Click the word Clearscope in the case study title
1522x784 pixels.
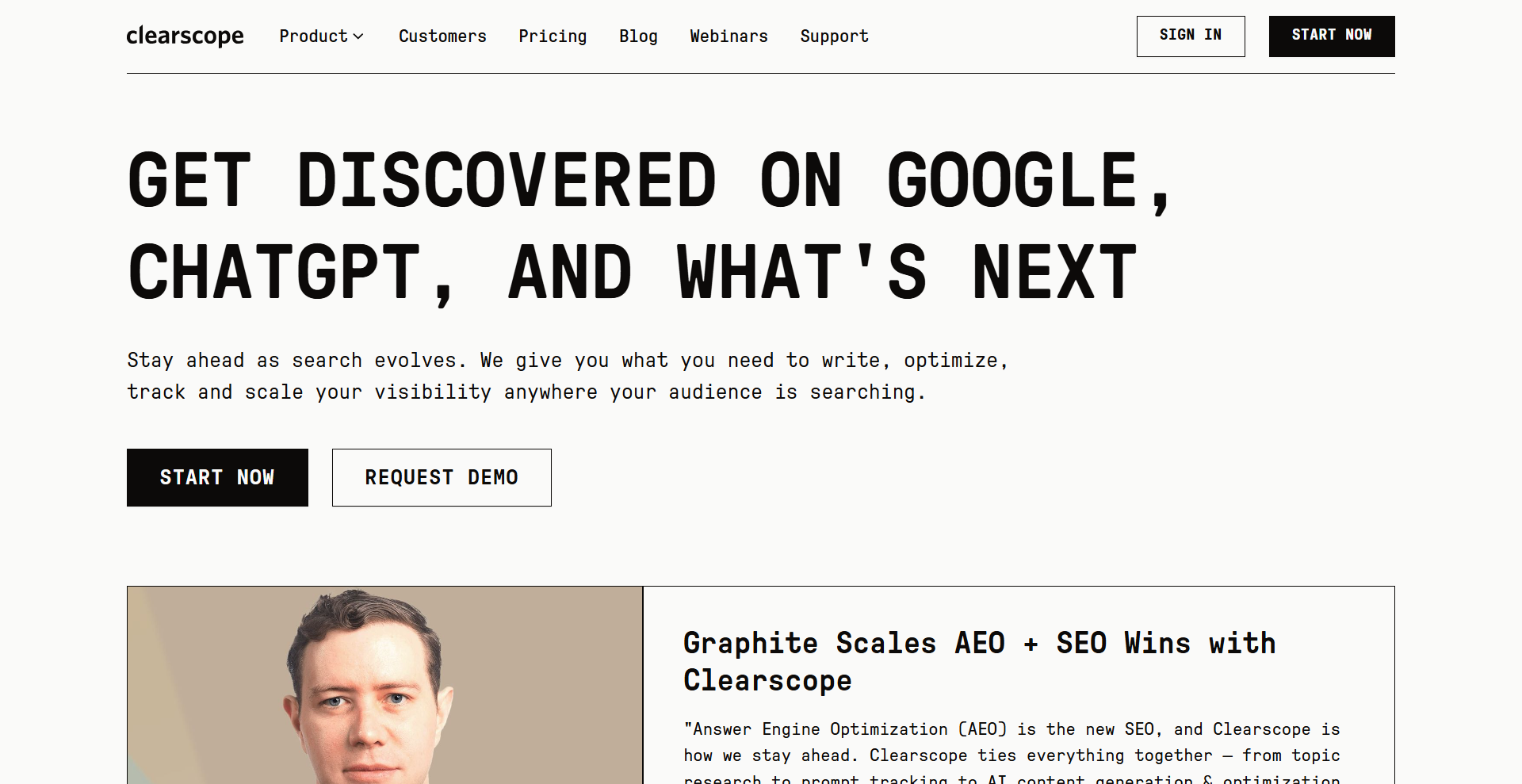[767, 681]
